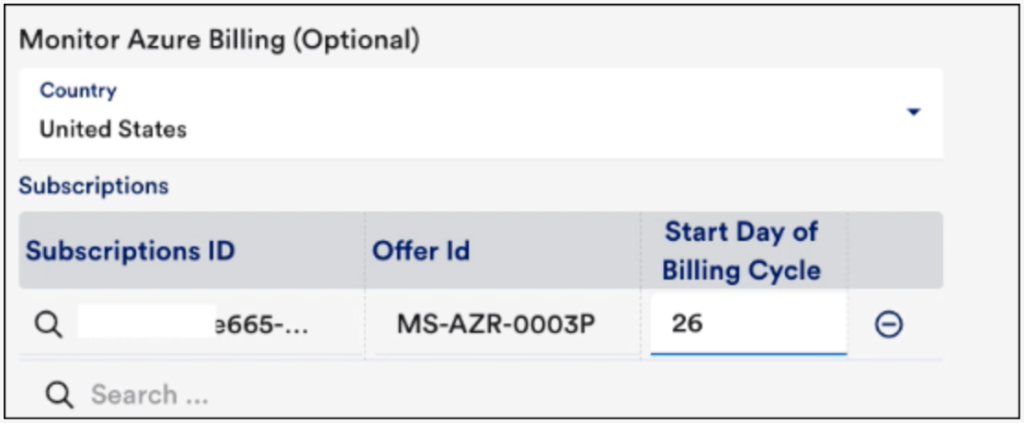Click the magnifier icon beside subscription ID
This screenshot has height=423, width=1024.
(49, 324)
